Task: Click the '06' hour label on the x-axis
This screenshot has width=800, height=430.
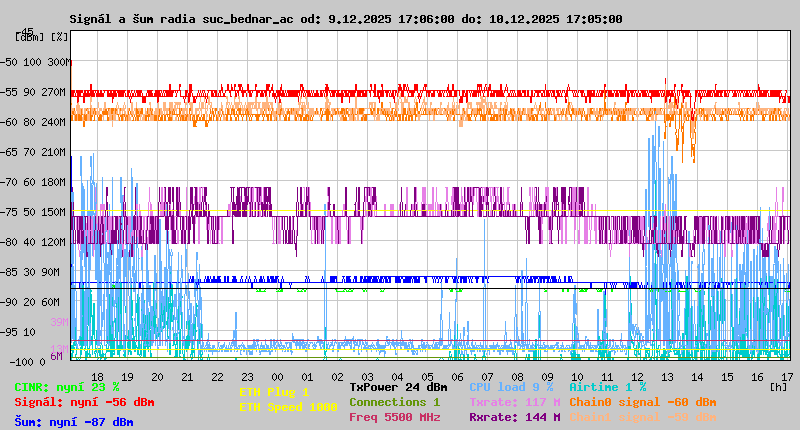Action: click(x=457, y=377)
